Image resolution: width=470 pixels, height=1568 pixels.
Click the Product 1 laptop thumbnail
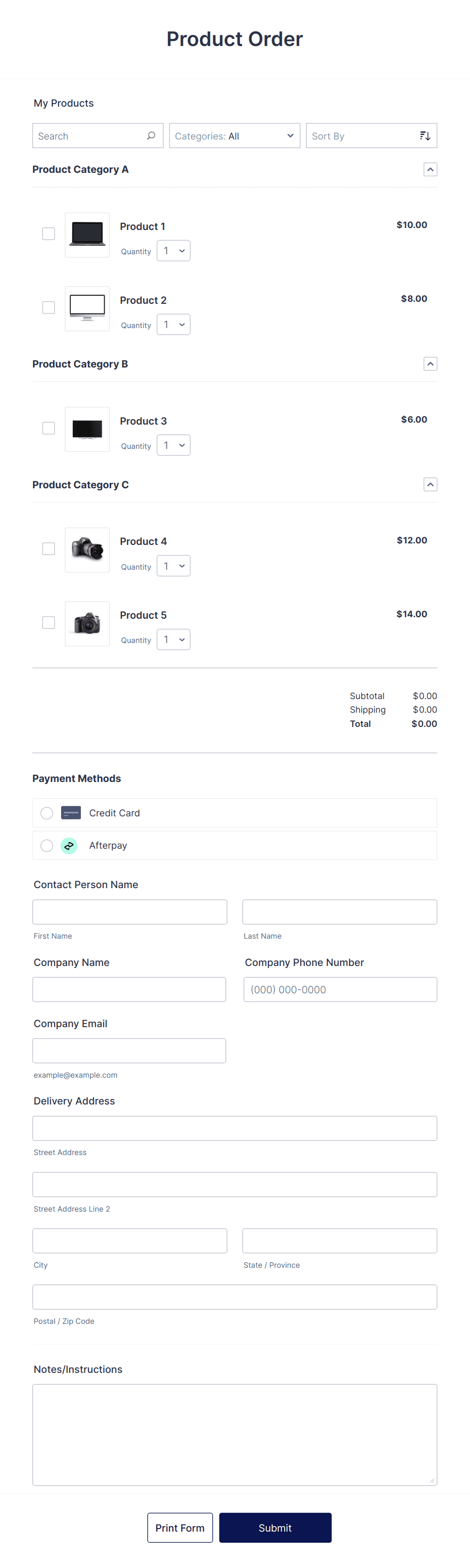(87, 235)
